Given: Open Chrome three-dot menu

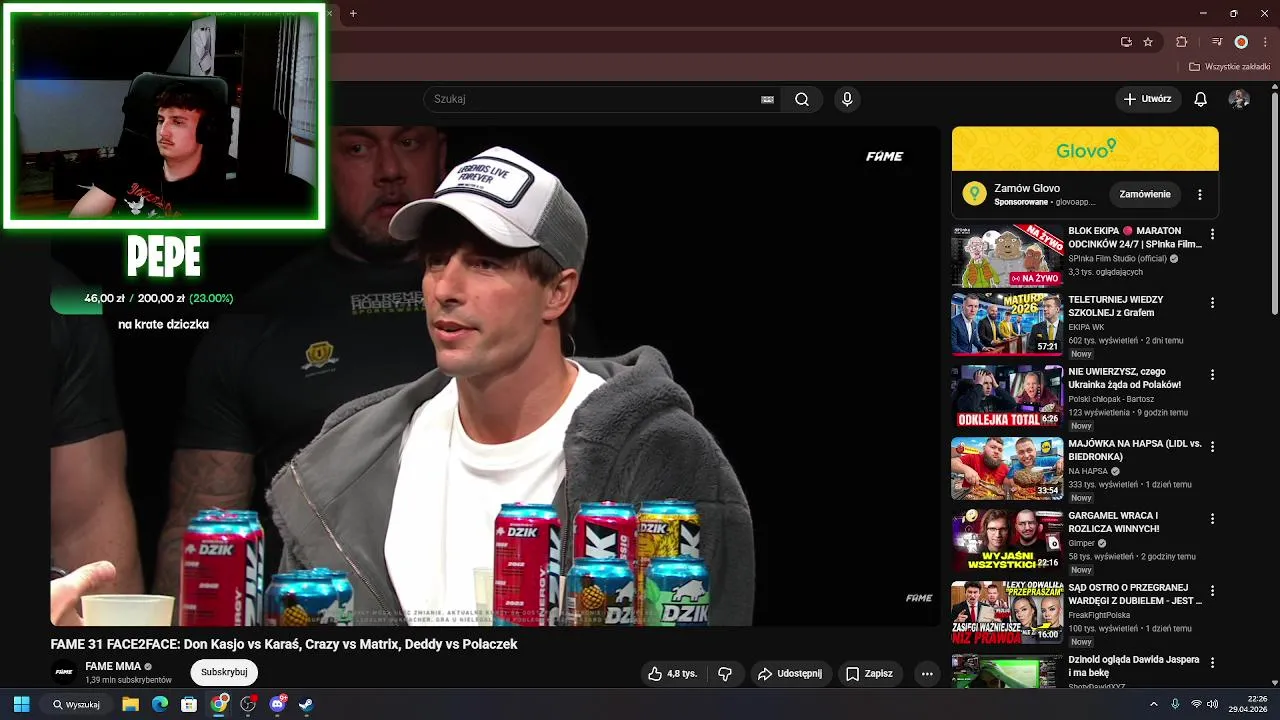Looking at the screenshot, I should pyautogui.click(x=1264, y=42).
